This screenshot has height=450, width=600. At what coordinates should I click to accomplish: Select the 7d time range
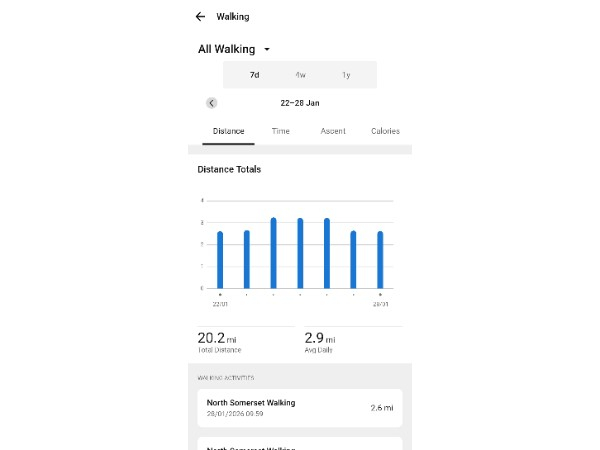click(254, 75)
